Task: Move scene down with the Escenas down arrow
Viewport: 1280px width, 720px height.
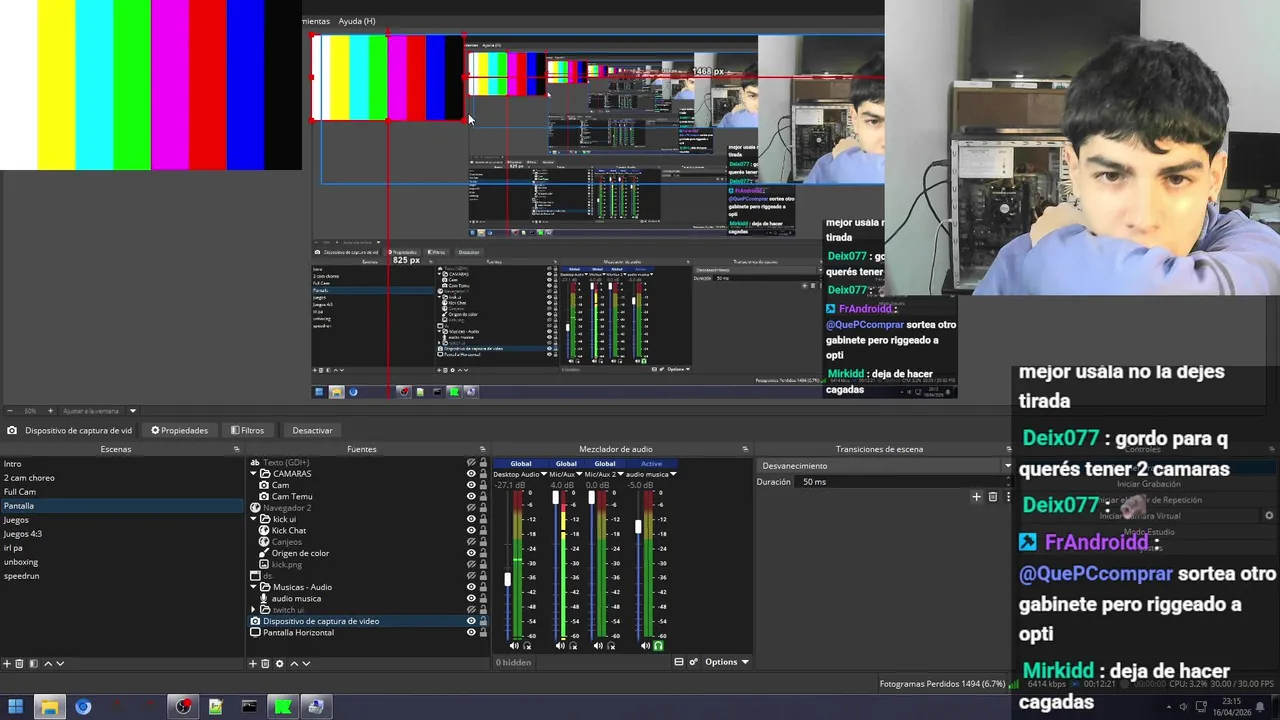Action: (60, 664)
